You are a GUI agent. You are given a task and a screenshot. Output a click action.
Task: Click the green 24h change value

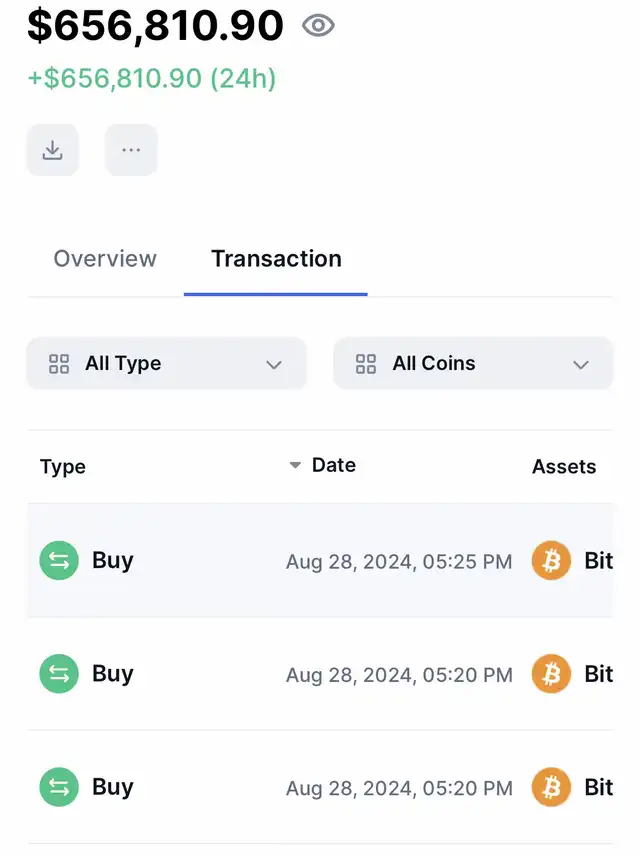(151, 78)
